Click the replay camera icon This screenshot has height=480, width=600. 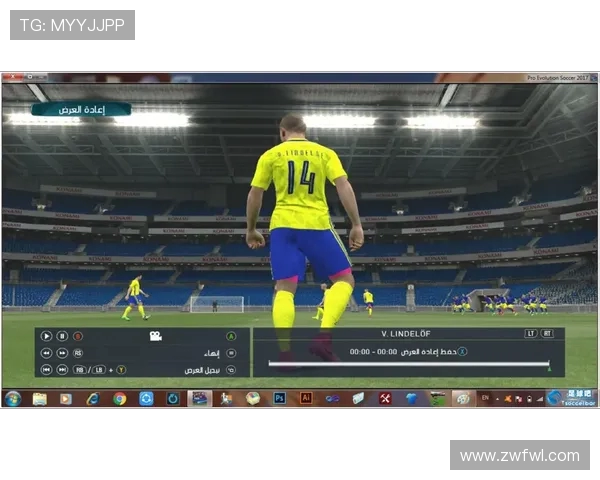[155, 336]
